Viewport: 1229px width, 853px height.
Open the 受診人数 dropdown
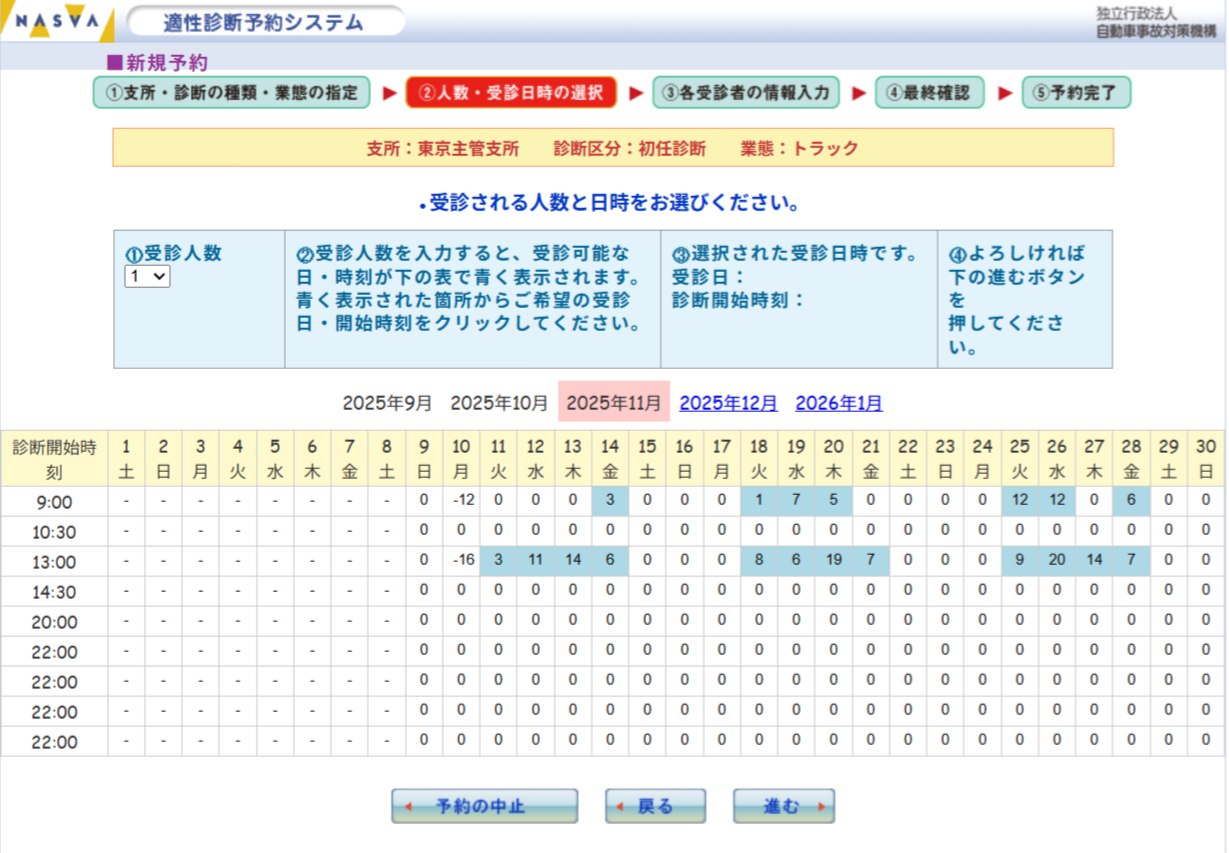pyautogui.click(x=147, y=277)
